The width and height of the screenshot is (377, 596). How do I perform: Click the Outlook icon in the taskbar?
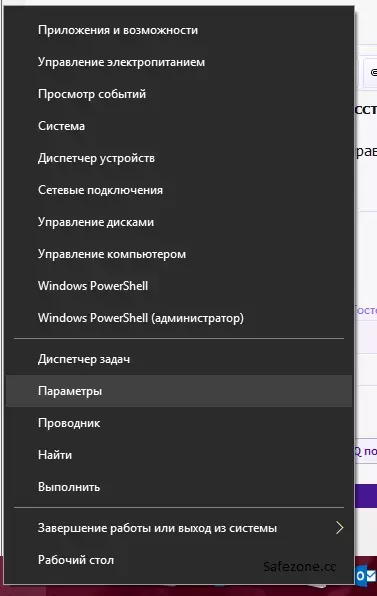click(366, 575)
